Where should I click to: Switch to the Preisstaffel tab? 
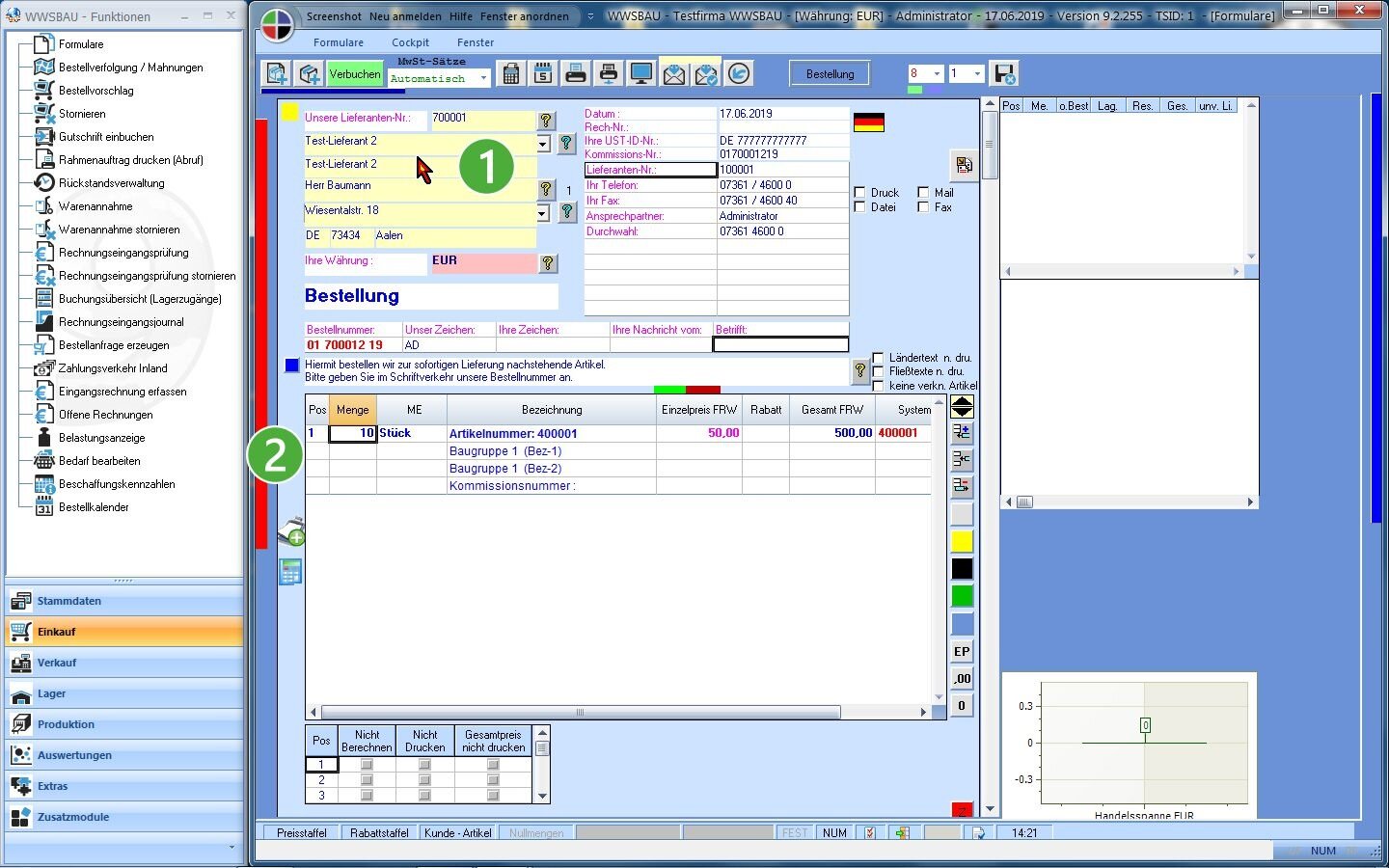point(301,832)
